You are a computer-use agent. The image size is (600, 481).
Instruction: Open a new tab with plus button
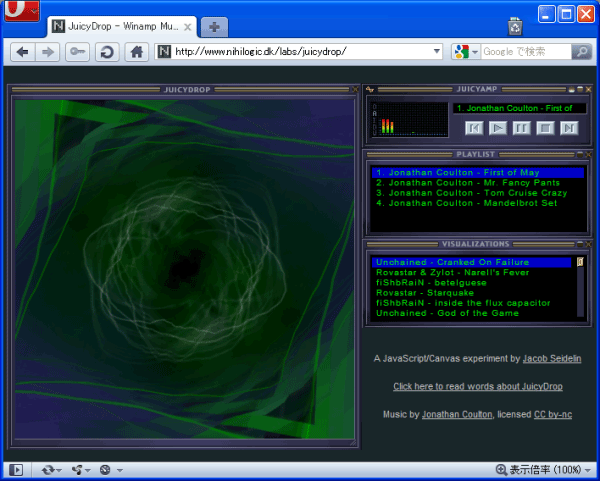pos(214,27)
